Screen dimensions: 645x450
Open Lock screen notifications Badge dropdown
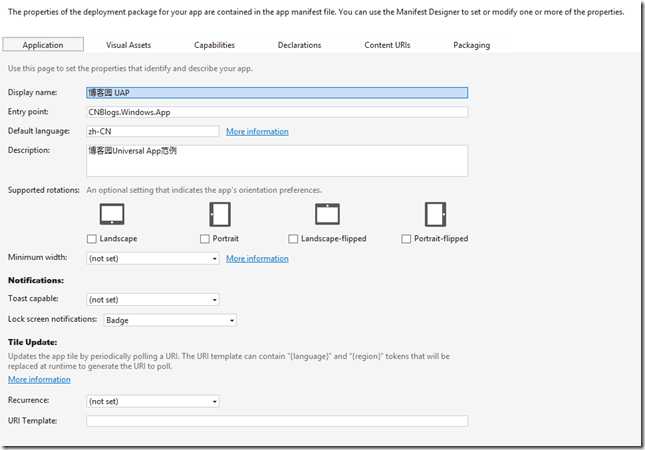click(170, 320)
